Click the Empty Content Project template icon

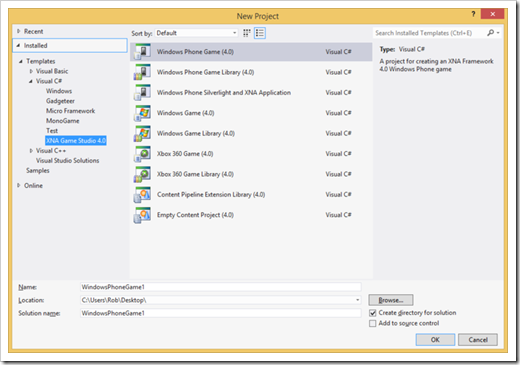(142, 215)
